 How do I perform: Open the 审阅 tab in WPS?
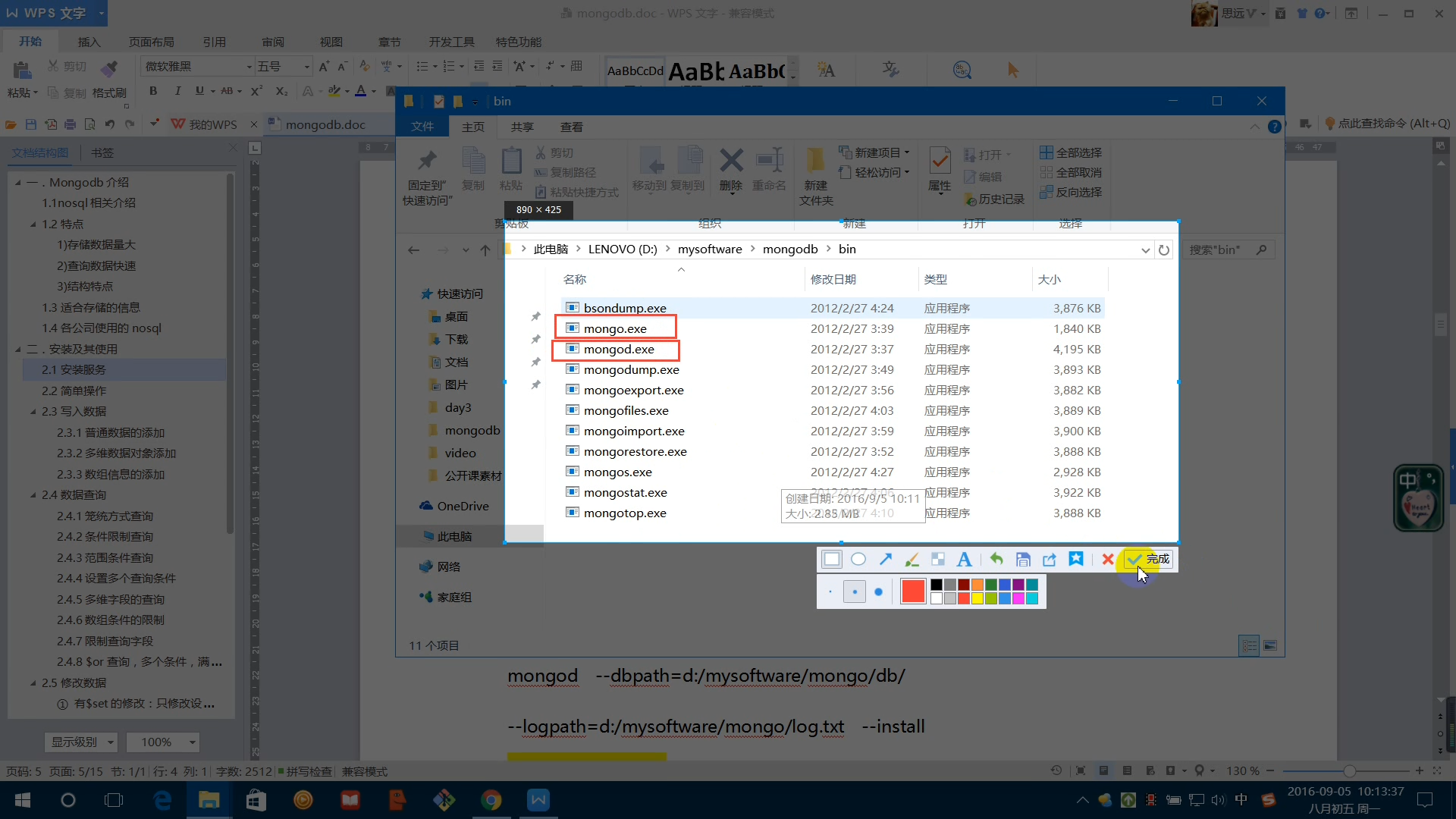click(x=273, y=42)
